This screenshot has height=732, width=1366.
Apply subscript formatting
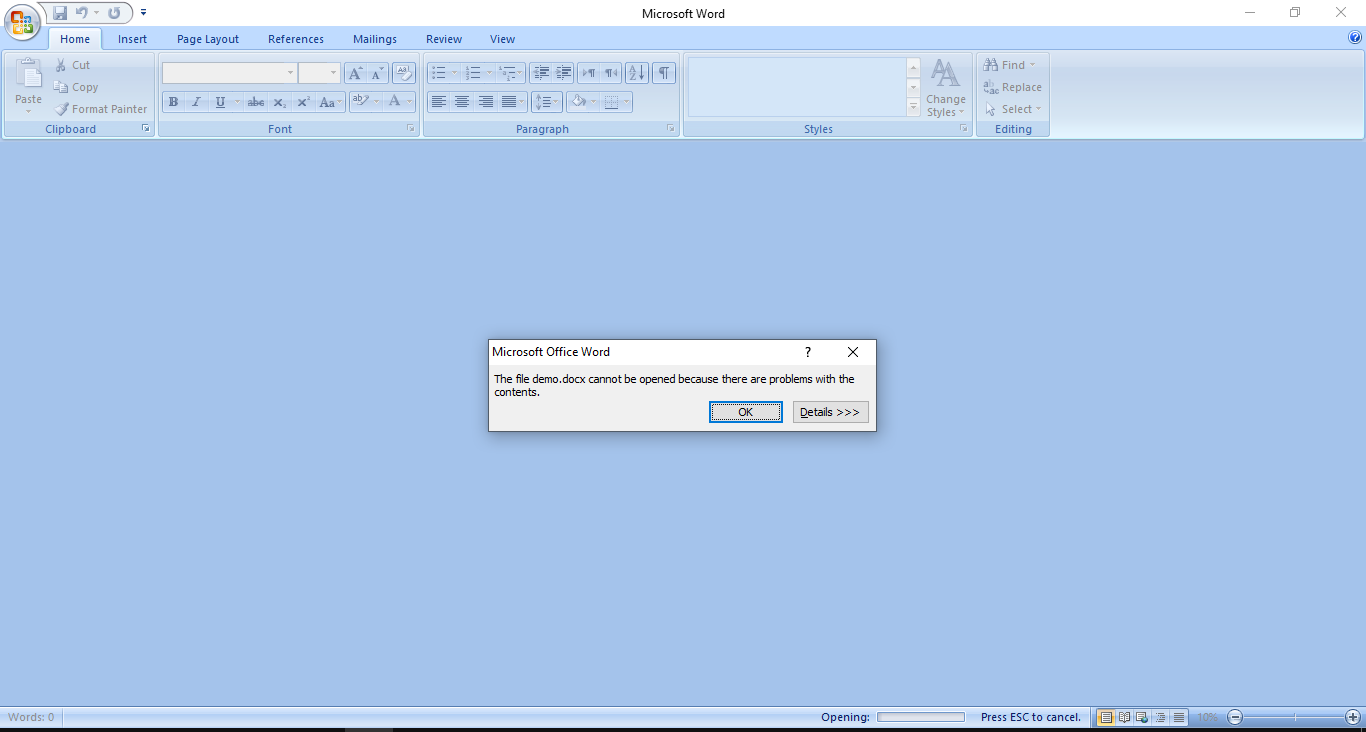(279, 101)
